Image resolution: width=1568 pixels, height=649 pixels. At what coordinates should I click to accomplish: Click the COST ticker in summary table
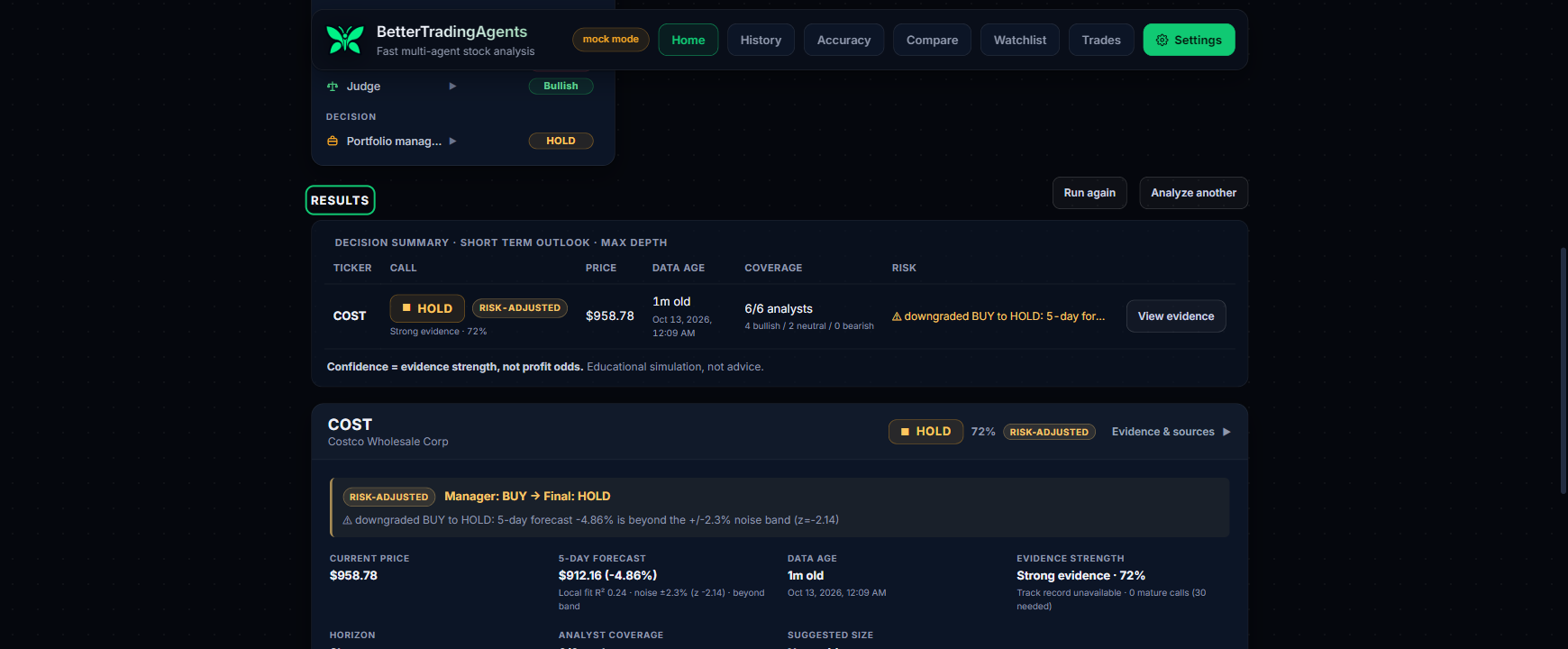pos(350,316)
